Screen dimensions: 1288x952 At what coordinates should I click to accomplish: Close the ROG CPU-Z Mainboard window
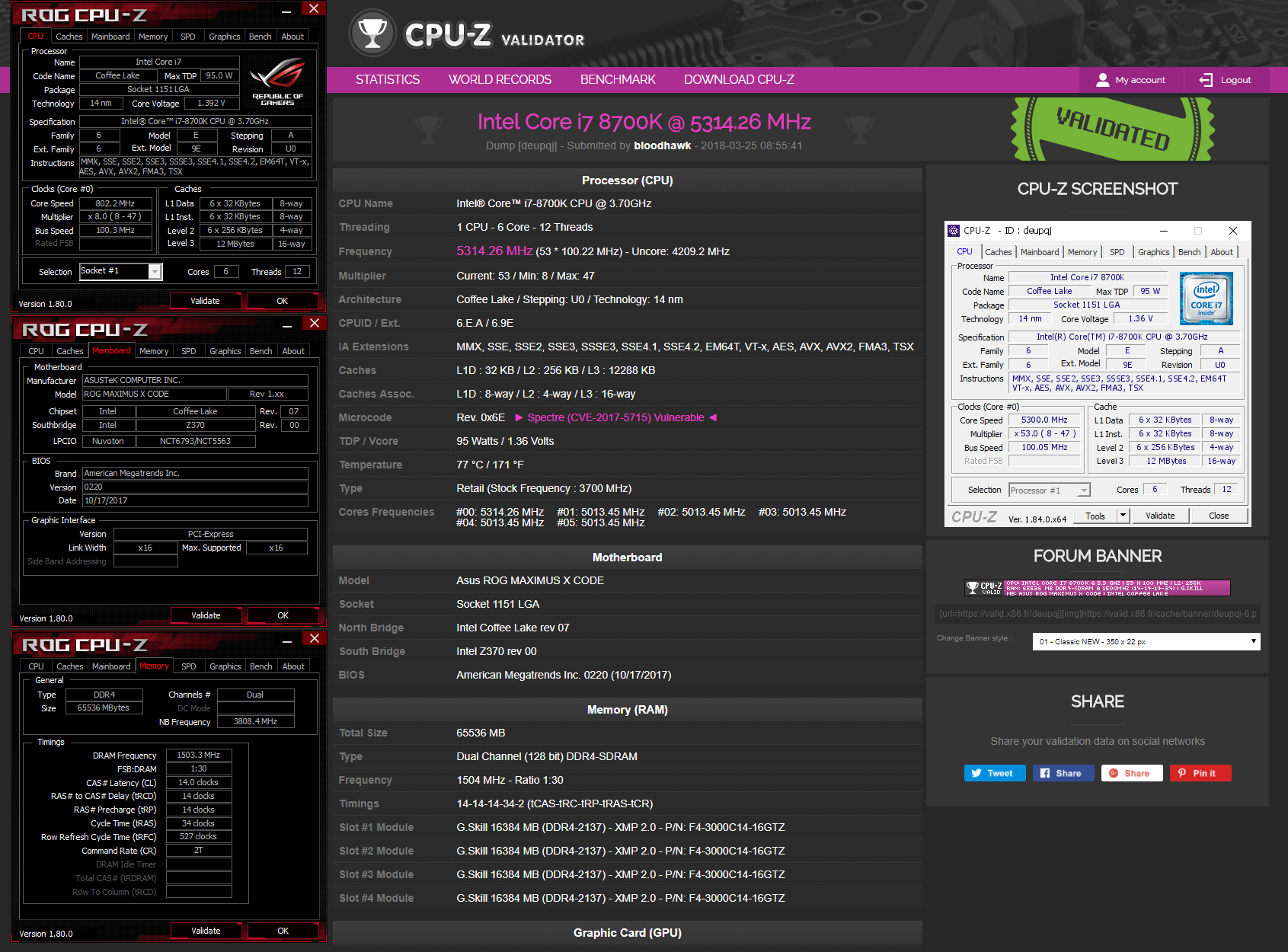click(314, 323)
